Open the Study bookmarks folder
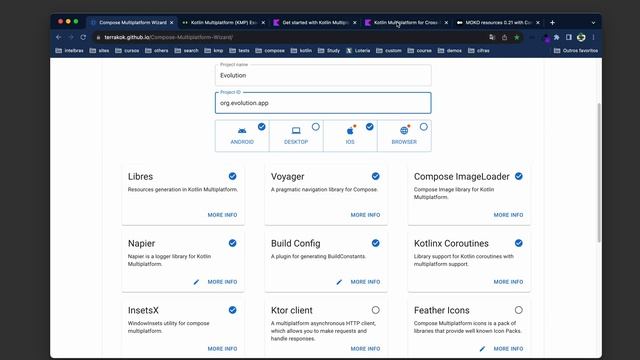Screen dimensions: 640x360 329,51
